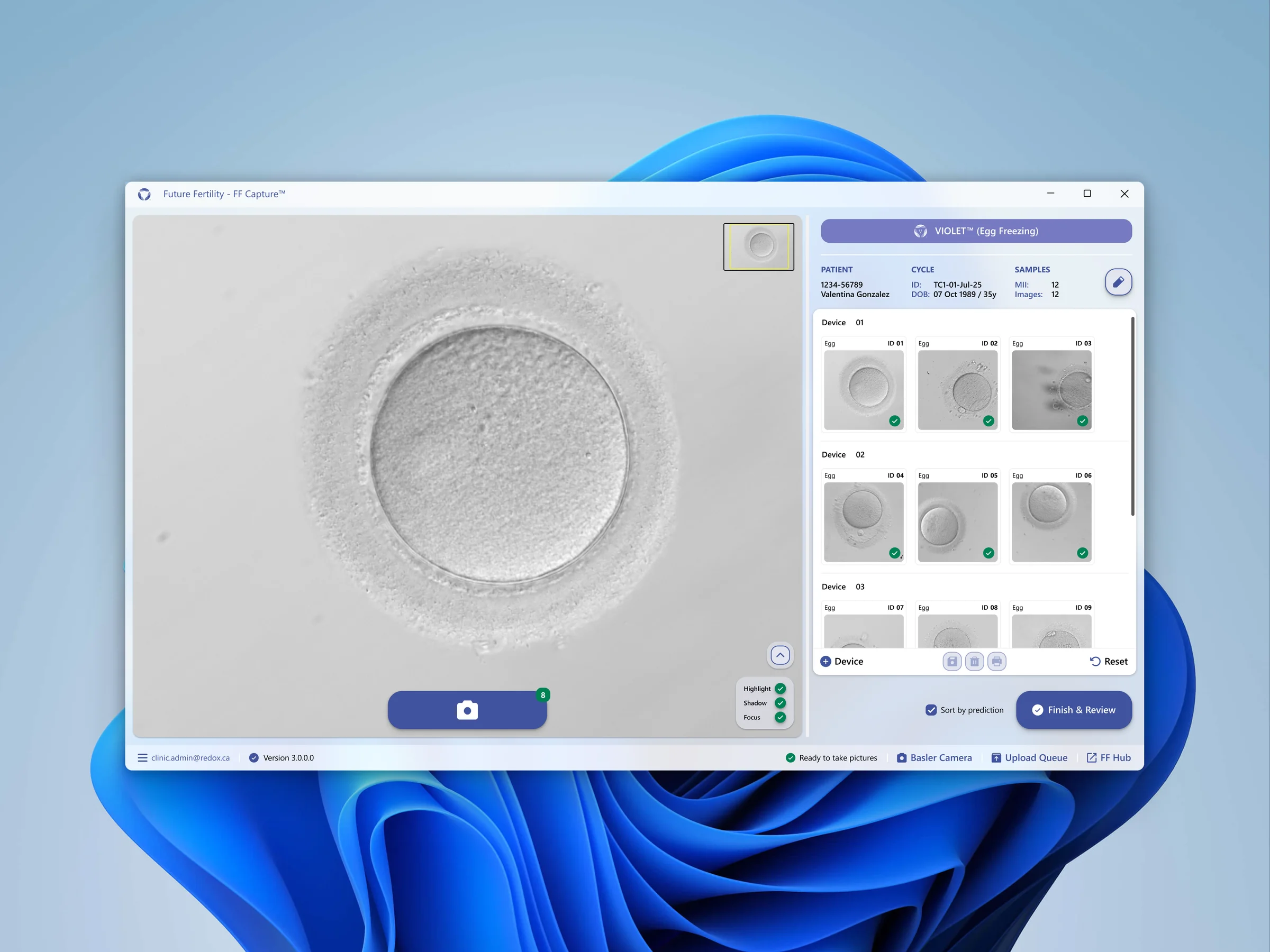Open the hamburger menu beside clinic.admin@redox.ca
Screen dimensions: 1270x952
[142, 757]
